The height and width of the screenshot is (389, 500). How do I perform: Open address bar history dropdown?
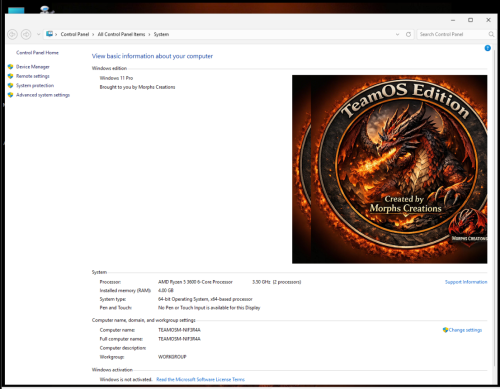[397, 34]
